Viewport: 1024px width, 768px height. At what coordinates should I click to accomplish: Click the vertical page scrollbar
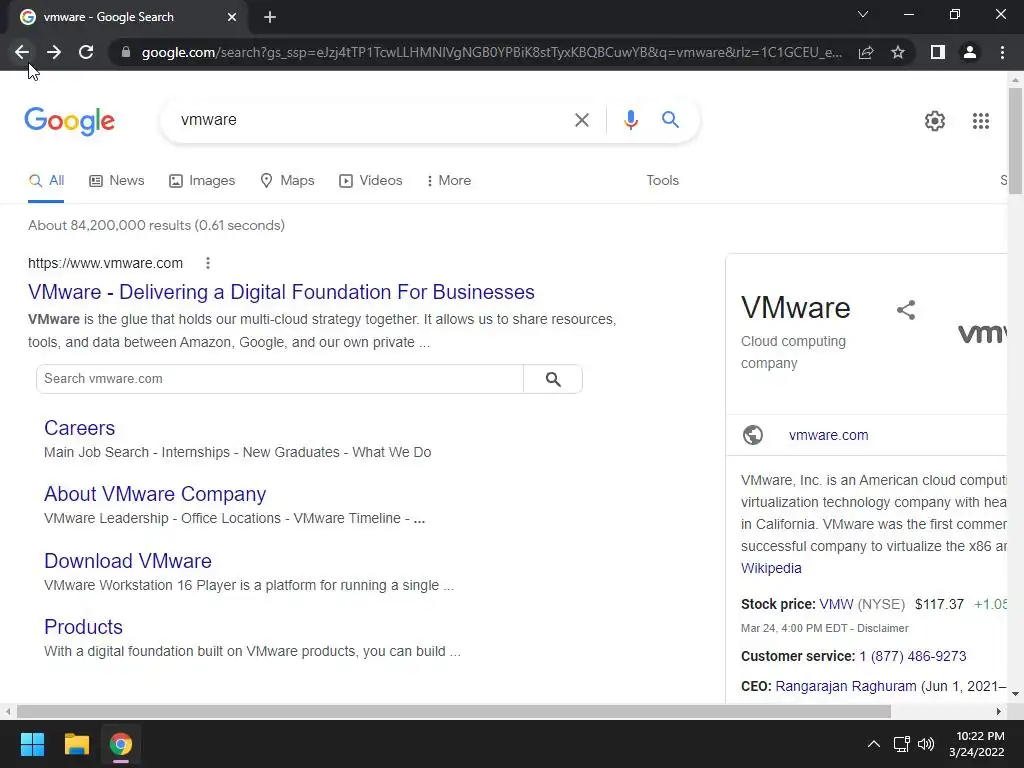coord(1015,140)
